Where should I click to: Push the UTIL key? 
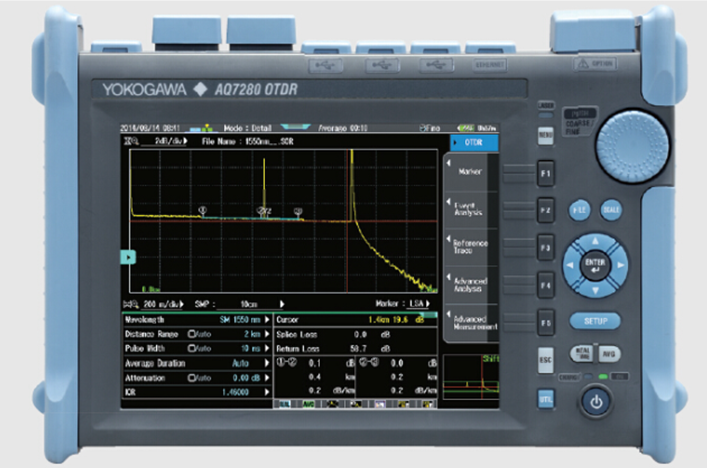tap(546, 399)
